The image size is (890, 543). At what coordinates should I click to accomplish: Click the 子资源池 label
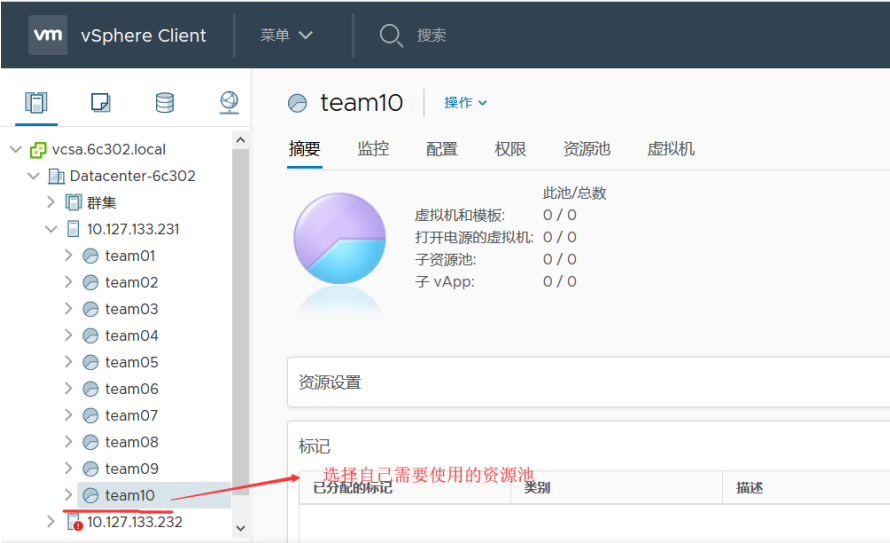445,259
